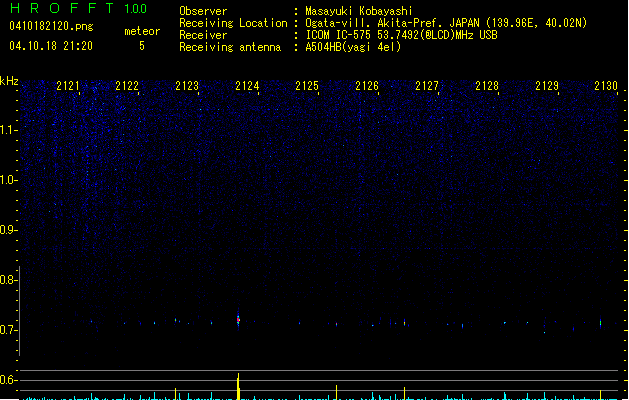629x400 pixels.
Task: Click the 2122 time axis label
Action: coord(127,86)
